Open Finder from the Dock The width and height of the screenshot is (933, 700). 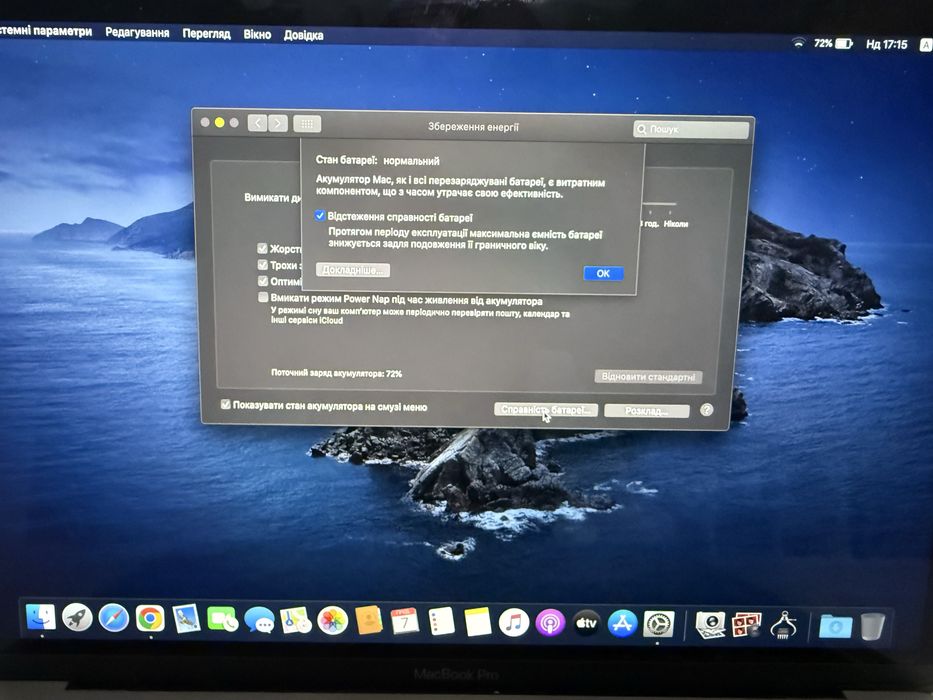(x=40, y=617)
